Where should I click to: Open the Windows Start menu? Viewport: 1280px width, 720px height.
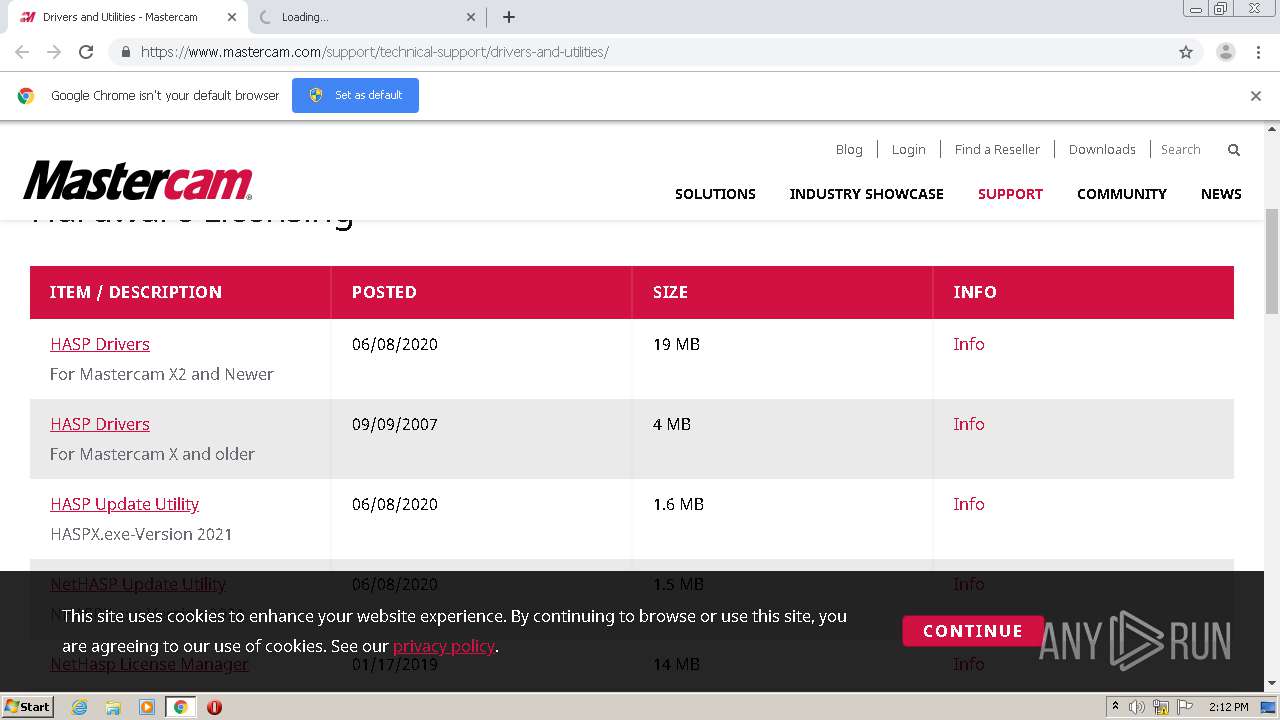click(27, 707)
